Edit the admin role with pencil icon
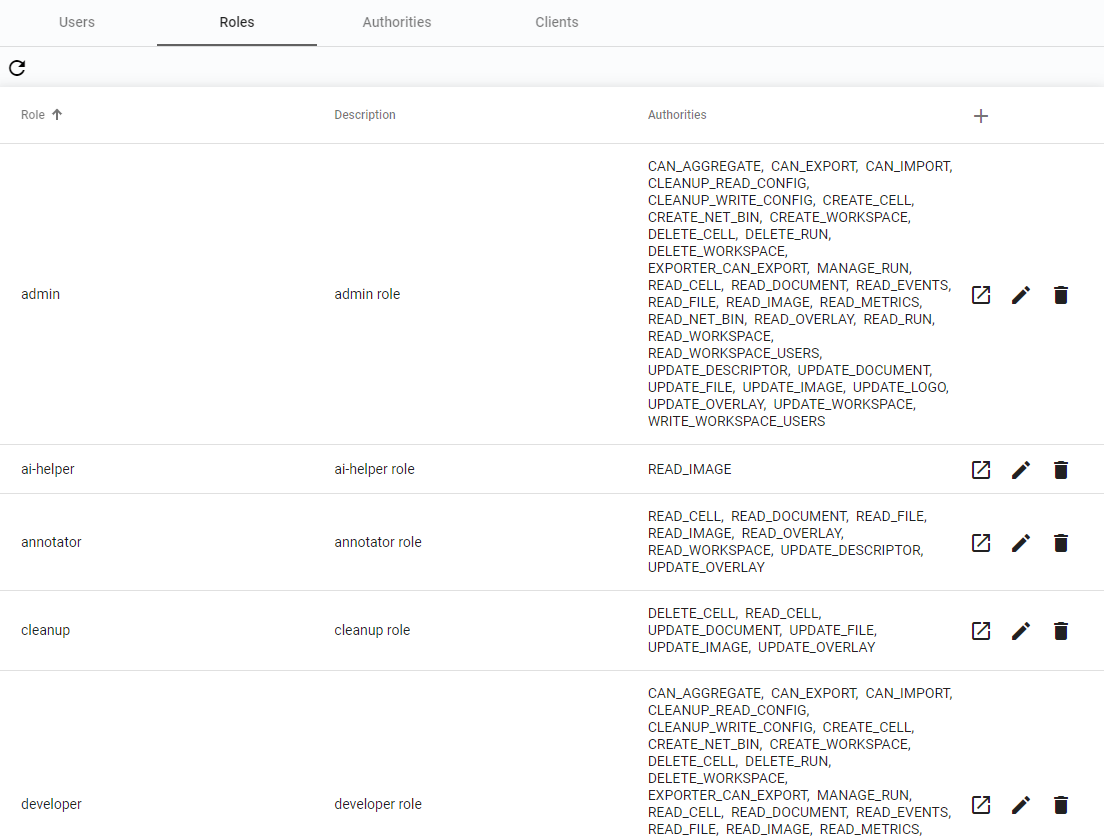Viewport: 1104px width, 839px height. 1021,295
